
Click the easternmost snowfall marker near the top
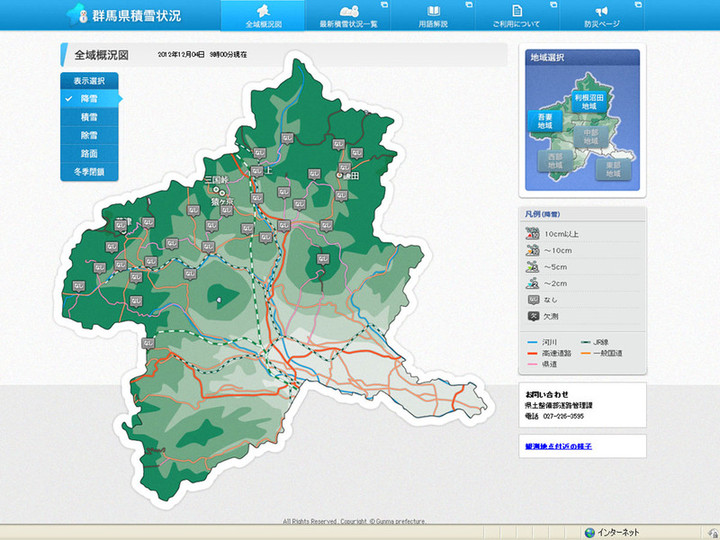click(x=357, y=152)
